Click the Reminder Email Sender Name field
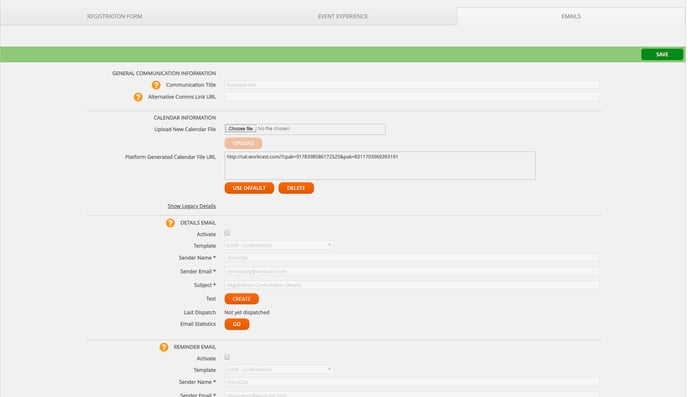The image size is (688, 397). pyautogui.click(x=412, y=382)
